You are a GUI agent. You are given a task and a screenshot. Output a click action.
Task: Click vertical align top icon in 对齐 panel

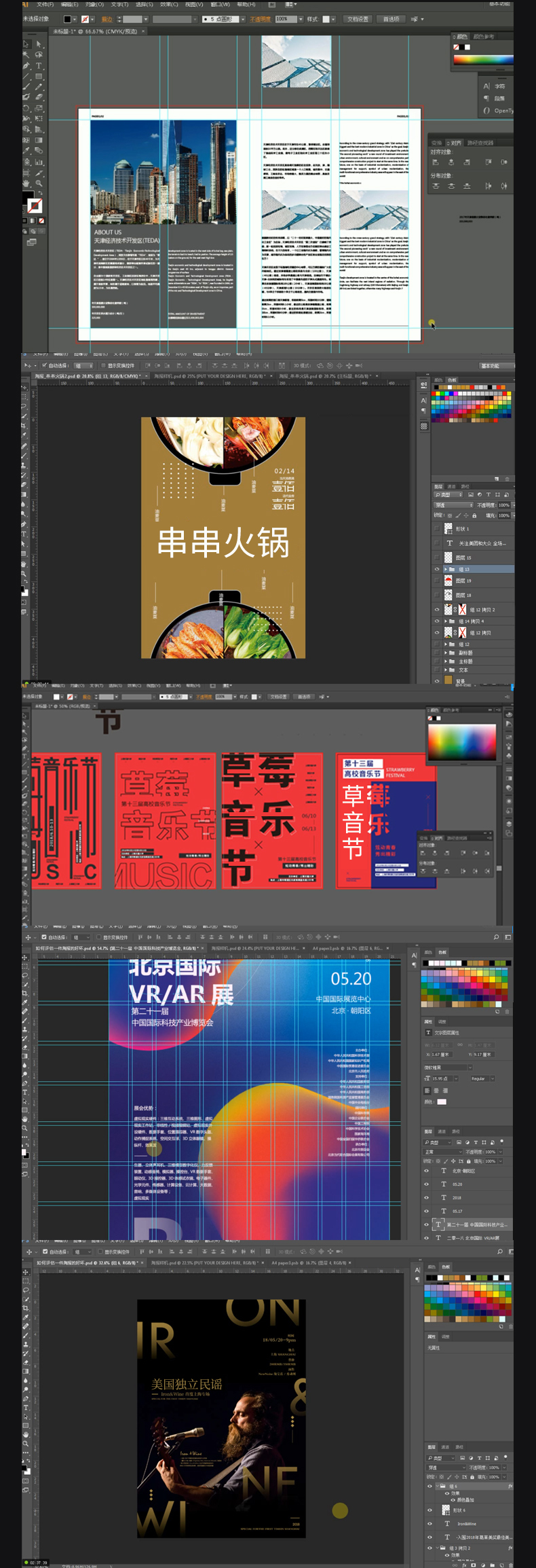point(488,162)
